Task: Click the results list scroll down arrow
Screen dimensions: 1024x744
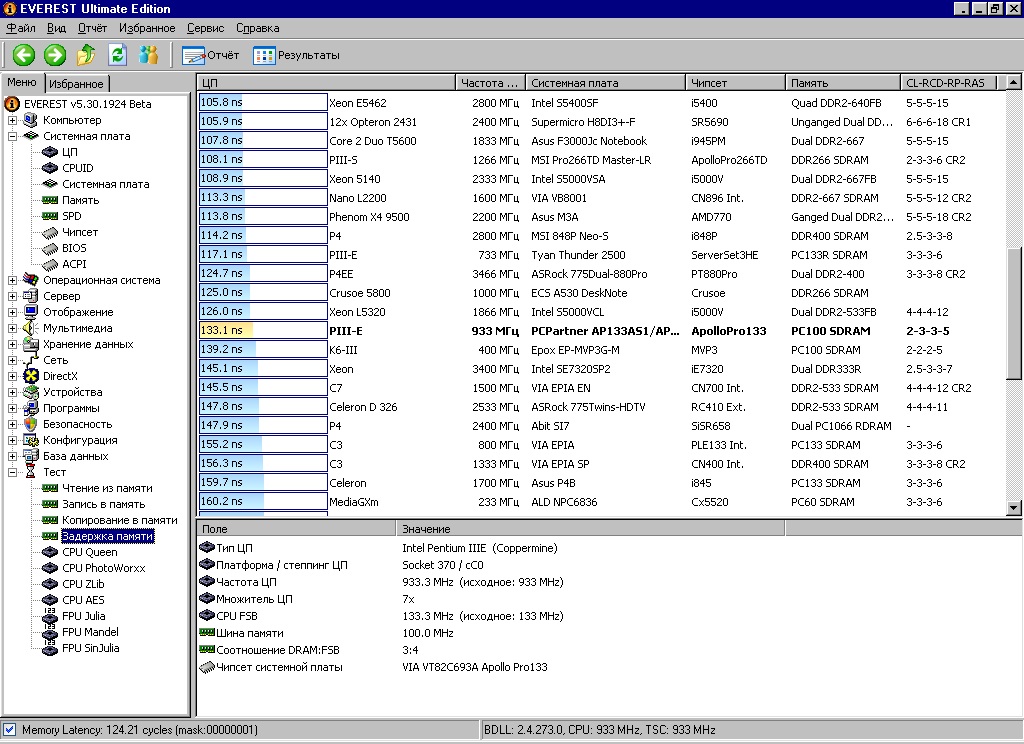Action: pos(1014,509)
